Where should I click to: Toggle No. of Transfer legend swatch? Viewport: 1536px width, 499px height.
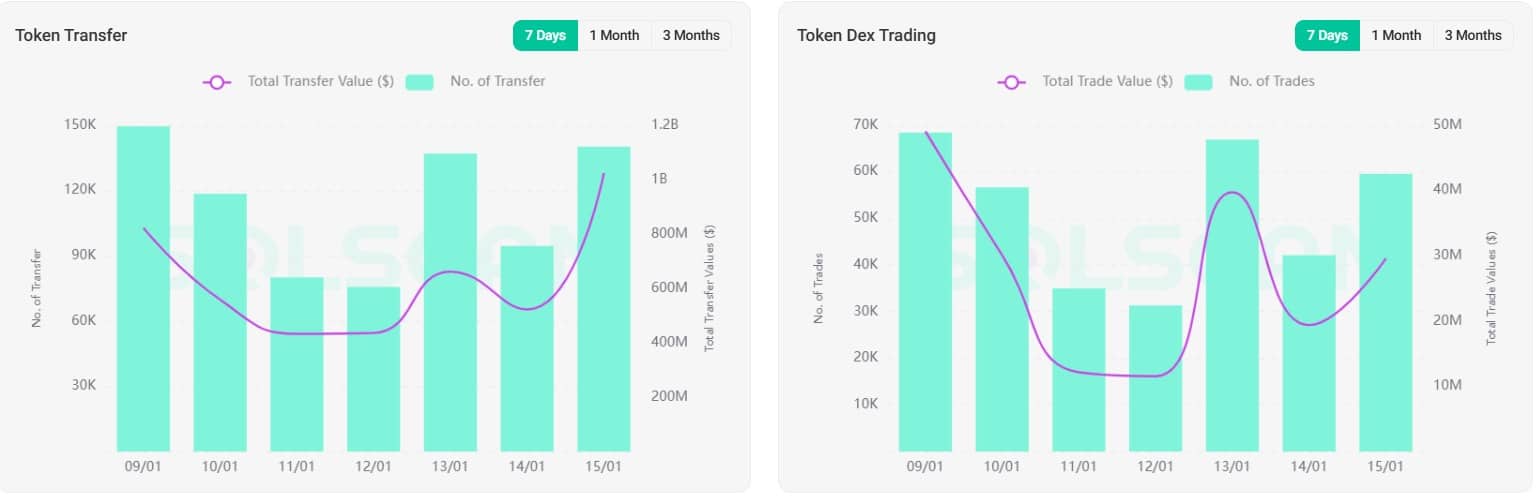click(420, 82)
